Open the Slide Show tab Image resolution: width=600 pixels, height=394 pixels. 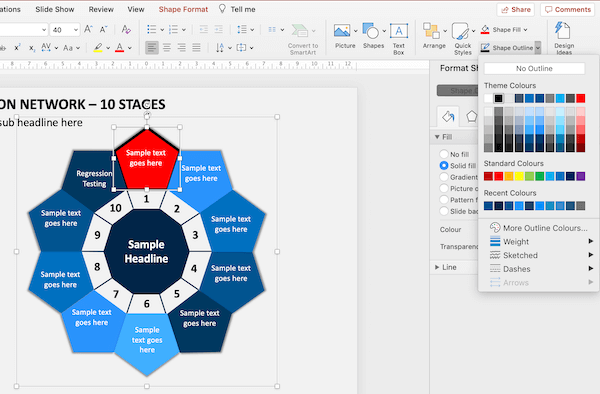point(55,9)
